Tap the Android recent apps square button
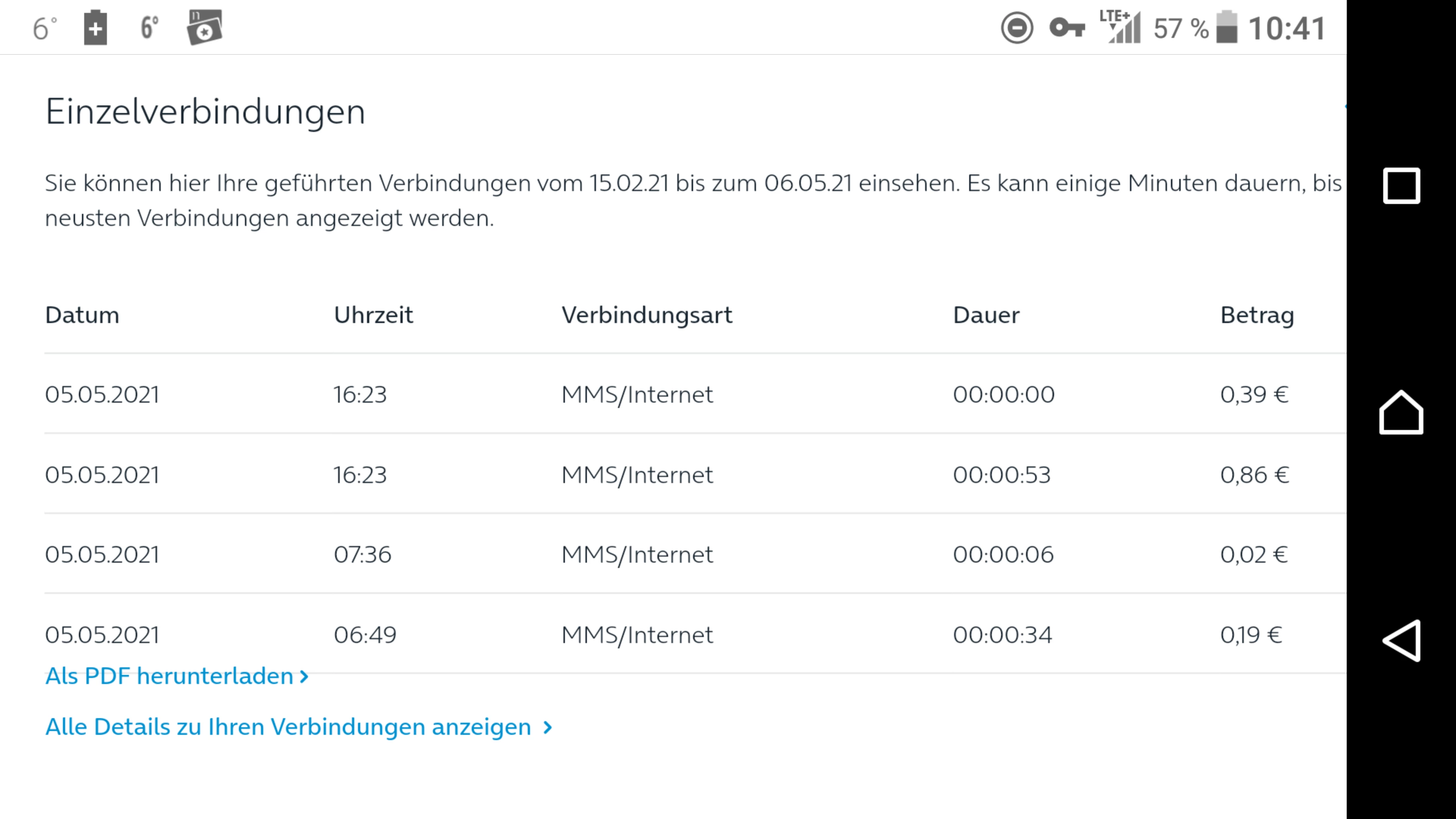The width and height of the screenshot is (1456, 819). click(x=1401, y=185)
